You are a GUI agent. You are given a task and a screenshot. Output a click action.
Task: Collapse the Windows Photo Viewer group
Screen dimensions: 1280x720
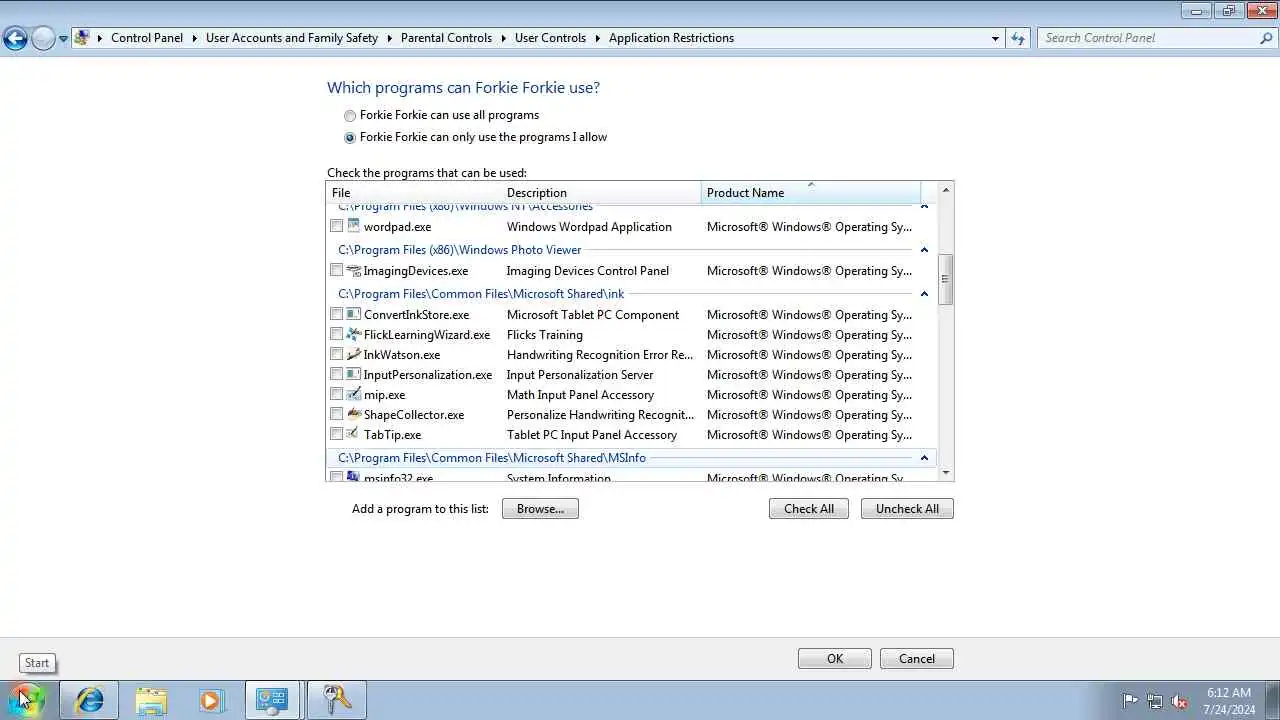(924, 250)
